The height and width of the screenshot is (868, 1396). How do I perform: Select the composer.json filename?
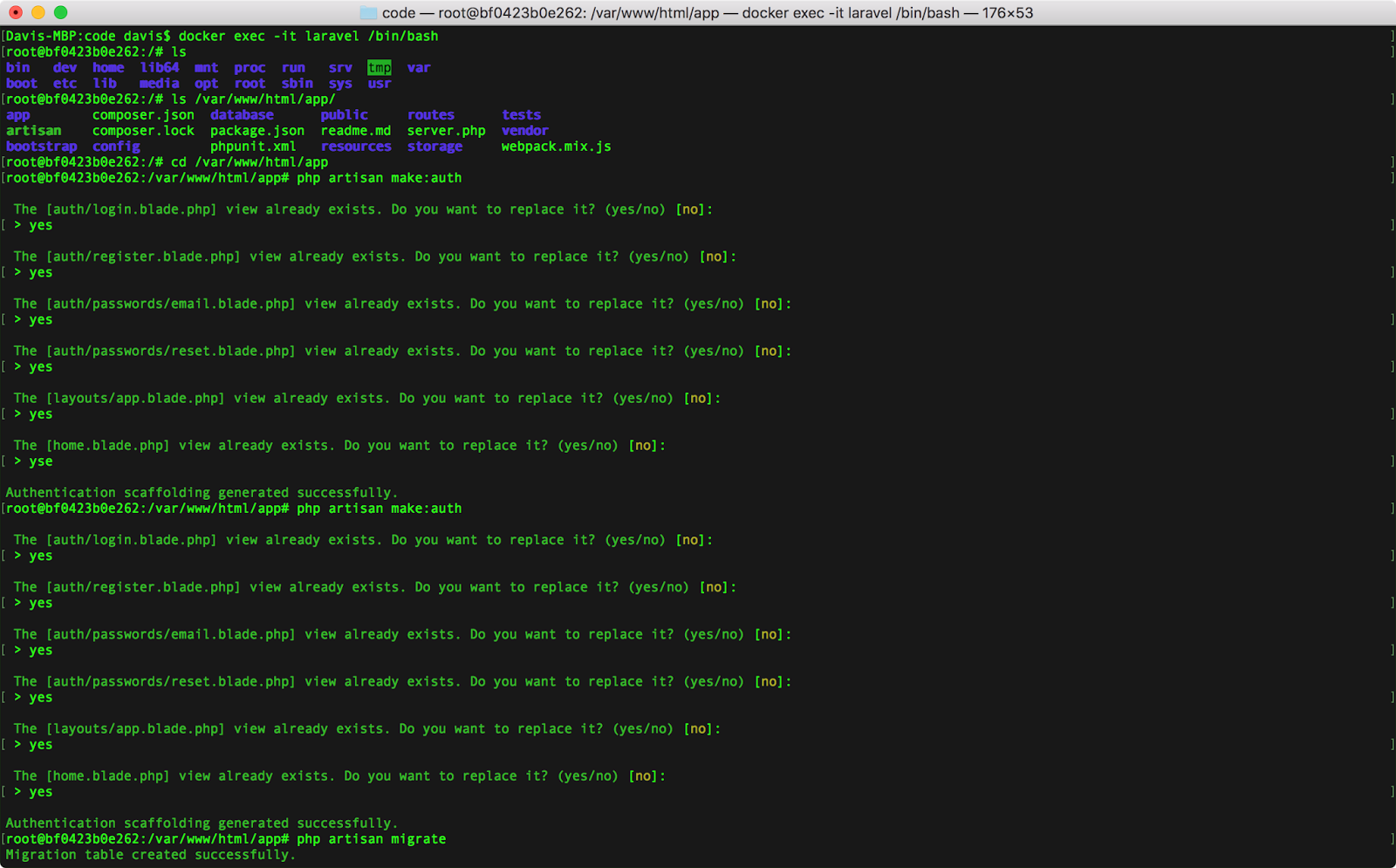pyautogui.click(x=143, y=114)
